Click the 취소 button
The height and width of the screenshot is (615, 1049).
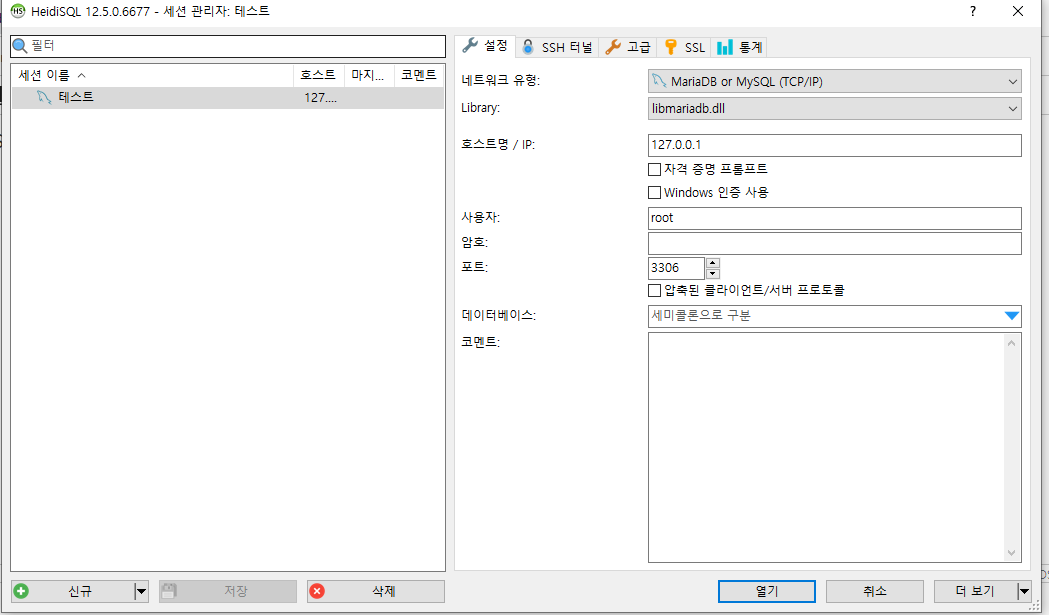874,592
